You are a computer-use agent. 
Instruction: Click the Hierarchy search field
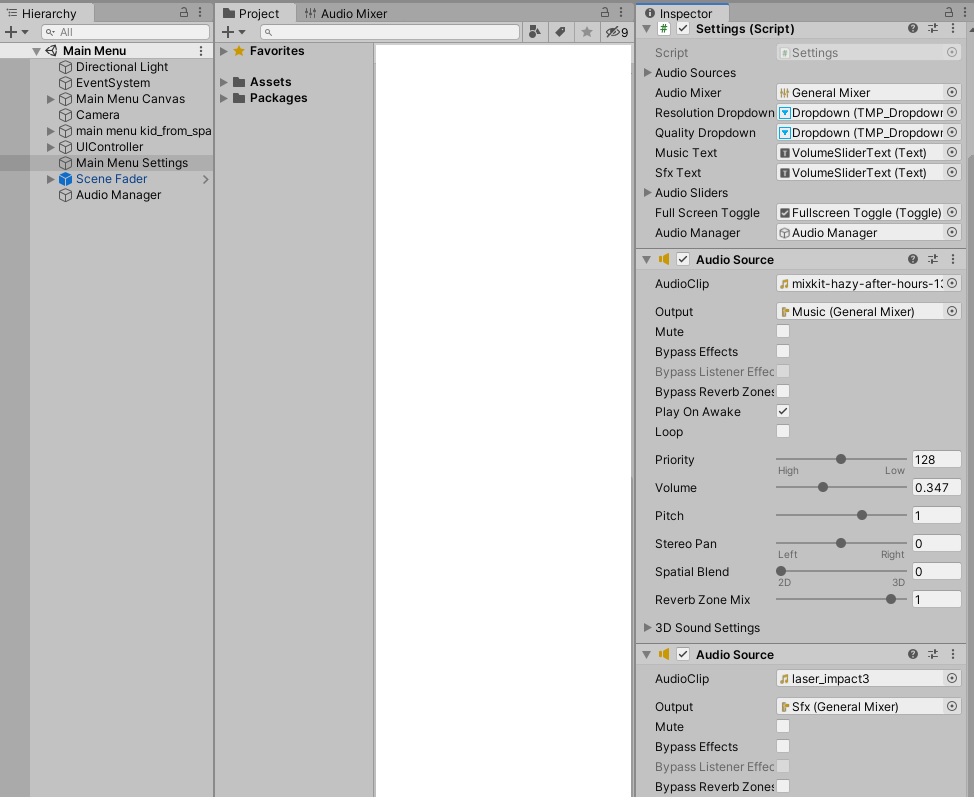pyautogui.click(x=126, y=32)
